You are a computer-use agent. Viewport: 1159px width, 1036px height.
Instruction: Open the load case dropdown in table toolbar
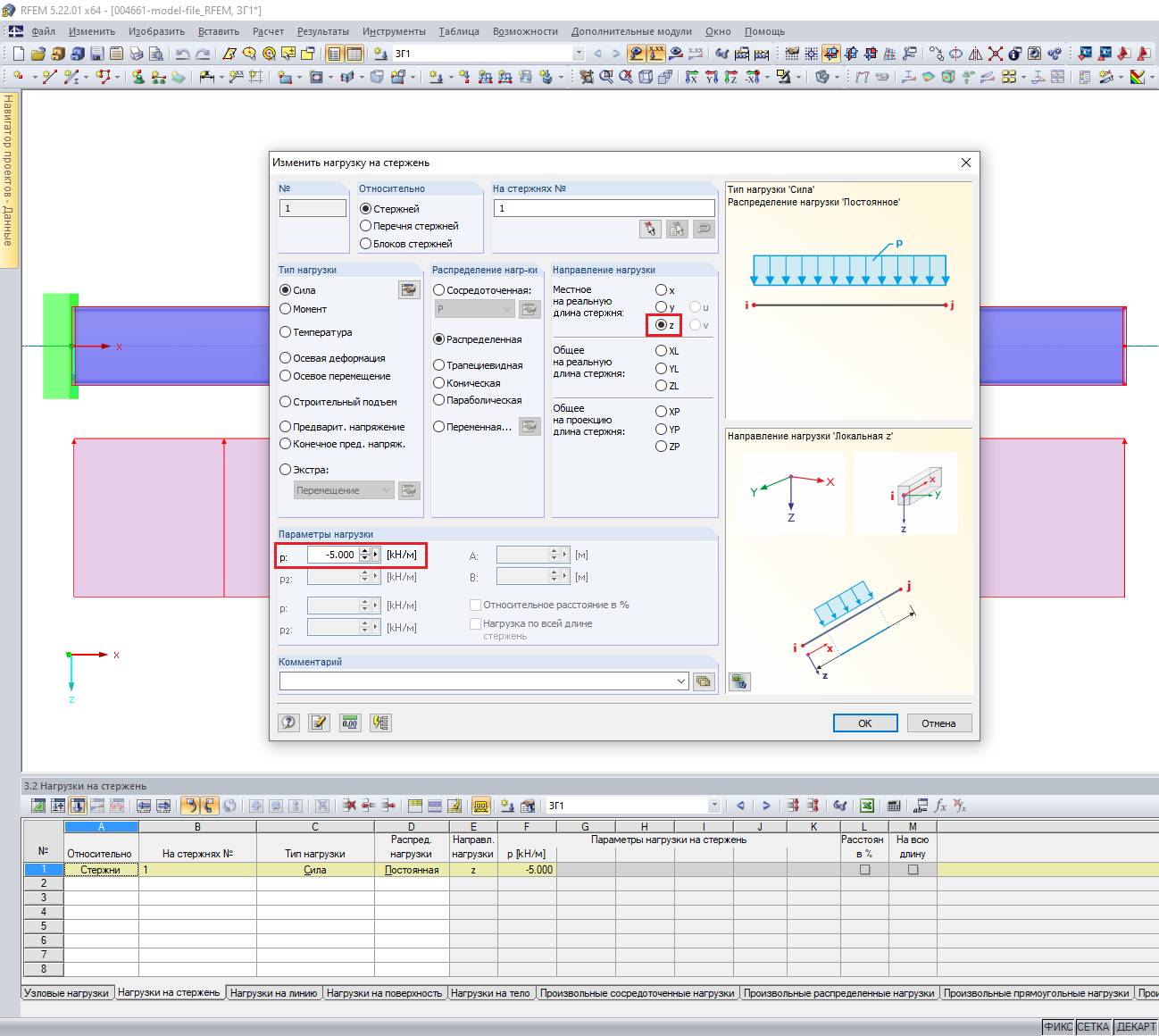coord(713,806)
